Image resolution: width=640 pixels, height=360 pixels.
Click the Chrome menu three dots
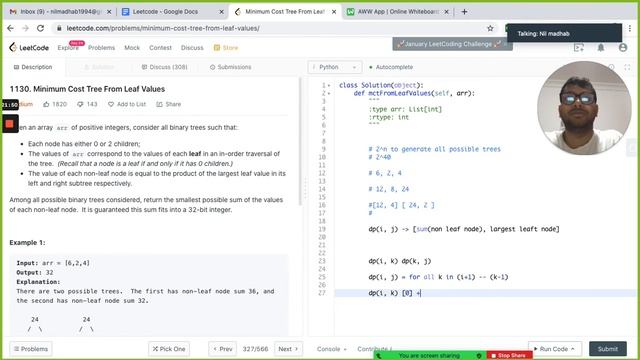[631, 28]
